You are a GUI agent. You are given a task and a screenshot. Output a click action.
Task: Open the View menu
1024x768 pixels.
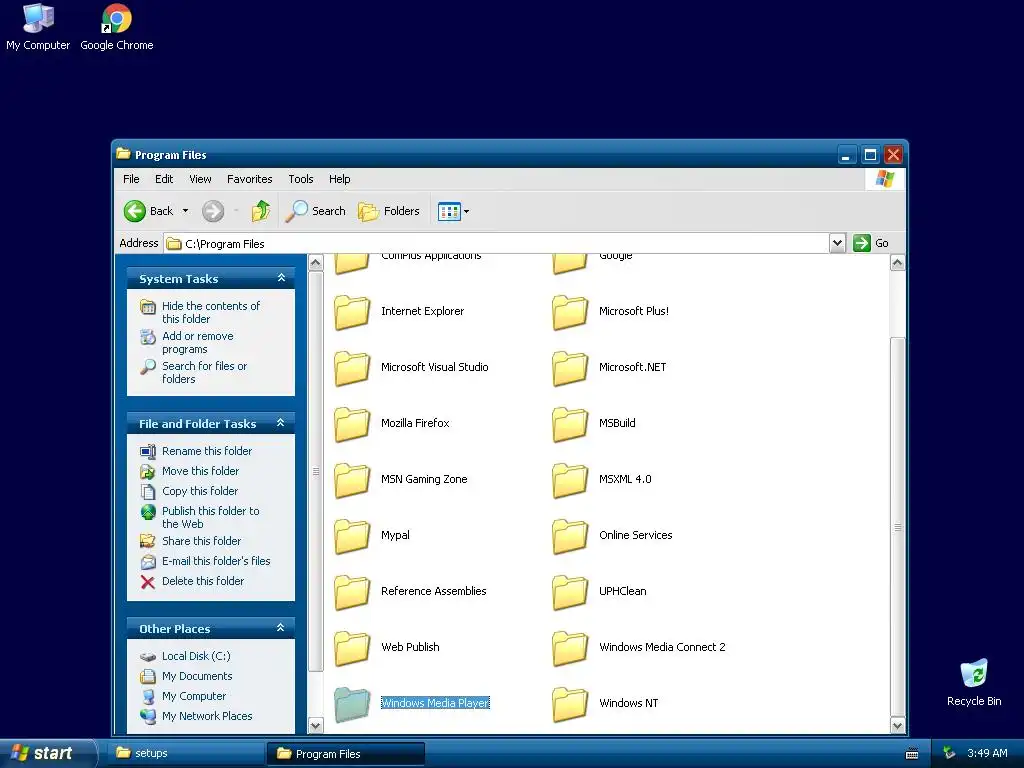200,179
